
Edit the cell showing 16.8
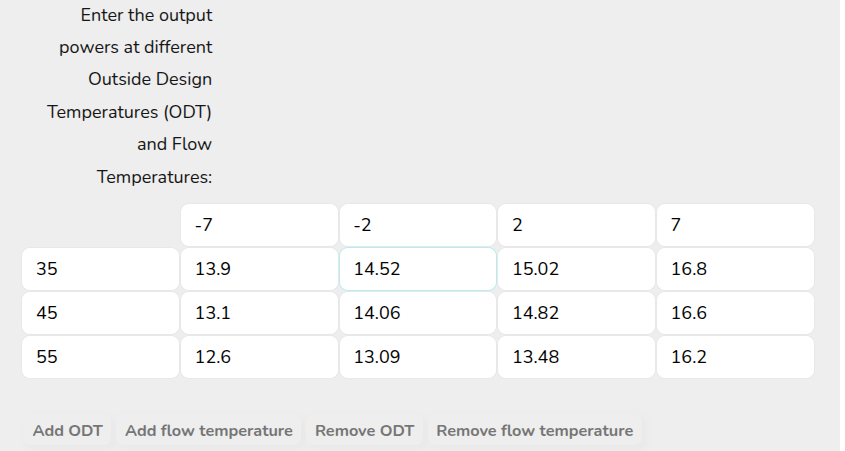[735, 269]
